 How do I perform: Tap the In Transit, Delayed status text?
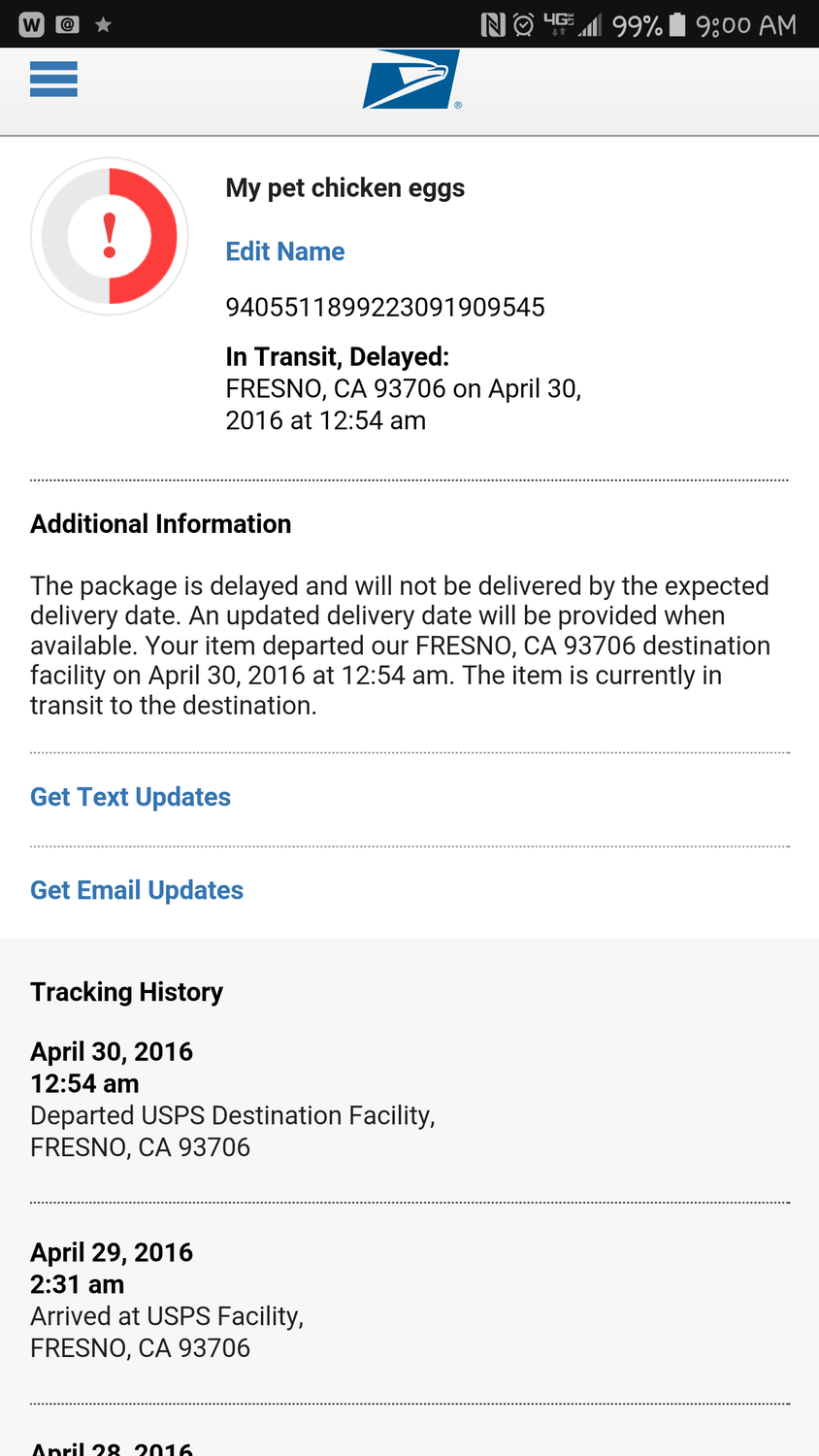(x=337, y=357)
